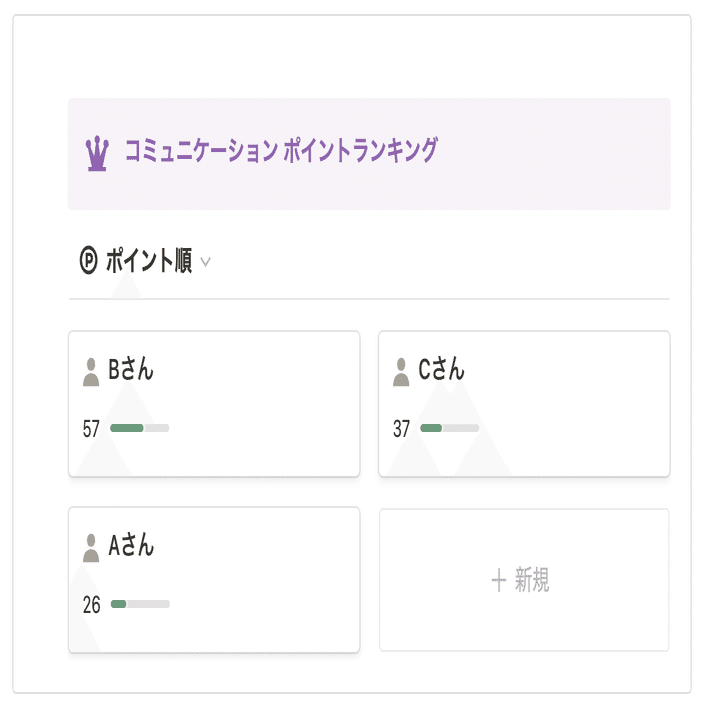Expand the chevron beside ポイント順
The image size is (704, 704).
[206, 263]
